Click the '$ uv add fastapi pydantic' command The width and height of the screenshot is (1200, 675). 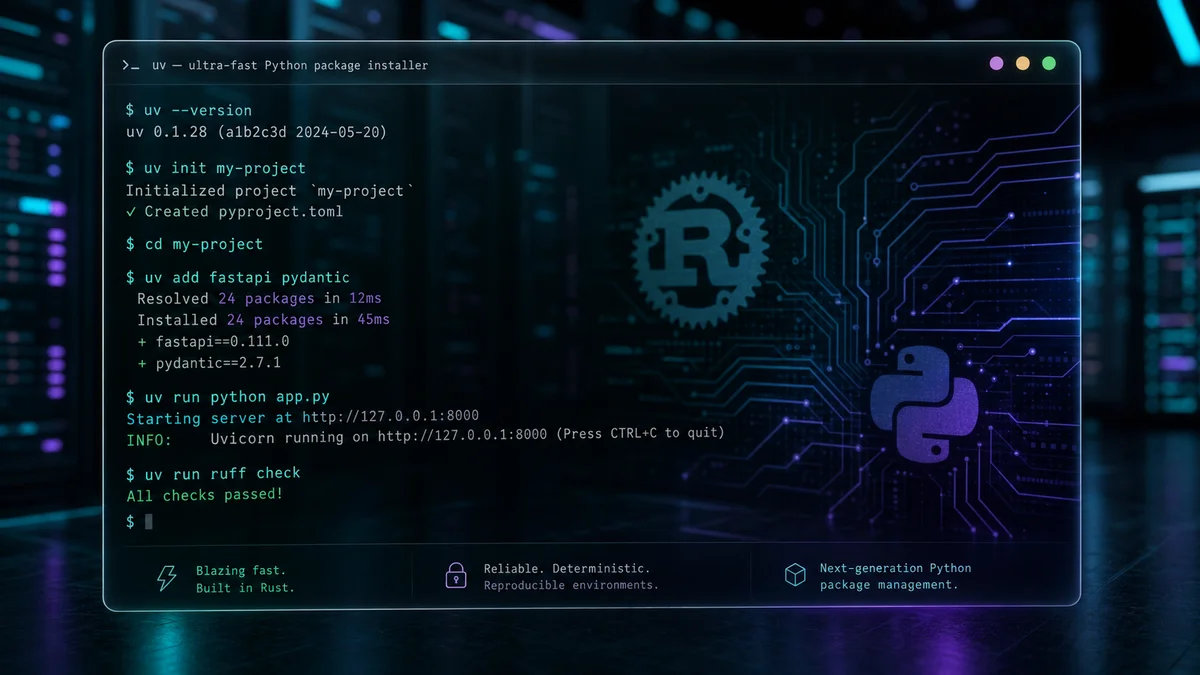(238, 277)
